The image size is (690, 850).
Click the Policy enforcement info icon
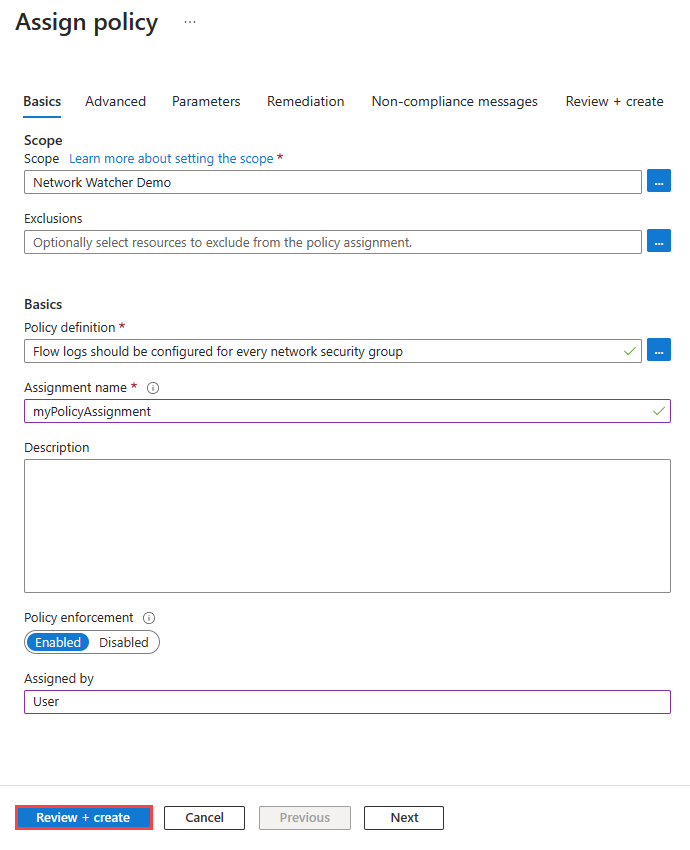[x=149, y=618]
